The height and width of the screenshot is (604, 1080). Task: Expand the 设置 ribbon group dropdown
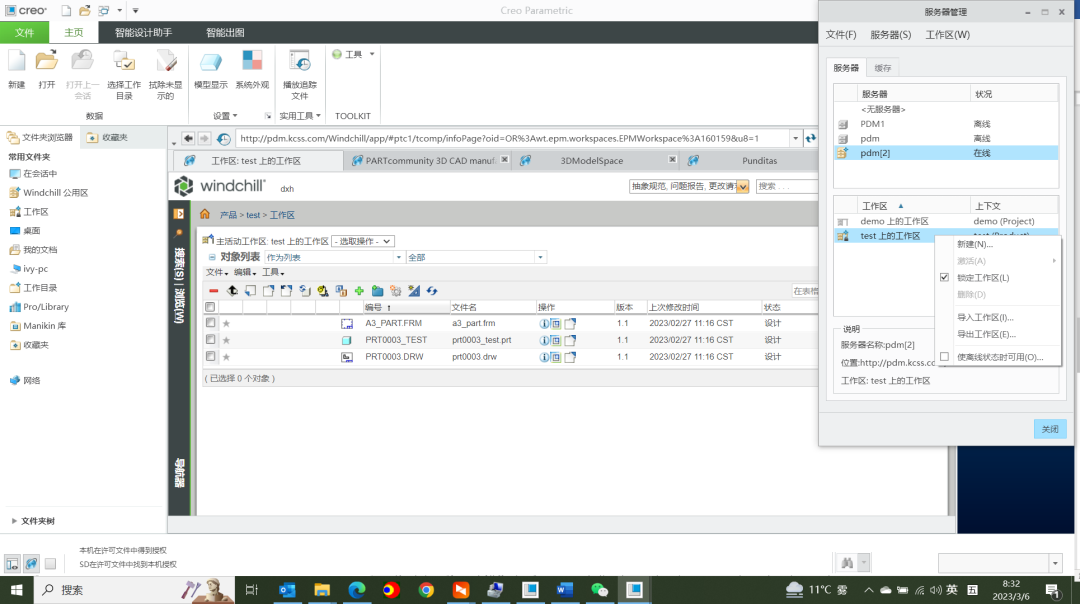pos(225,116)
